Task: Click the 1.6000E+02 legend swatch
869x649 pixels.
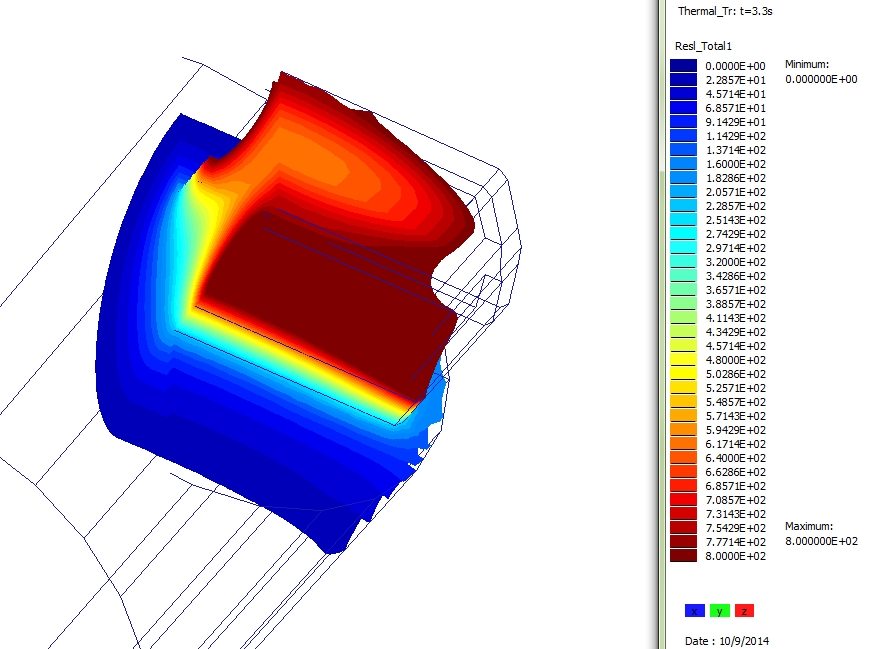Action: [x=684, y=163]
